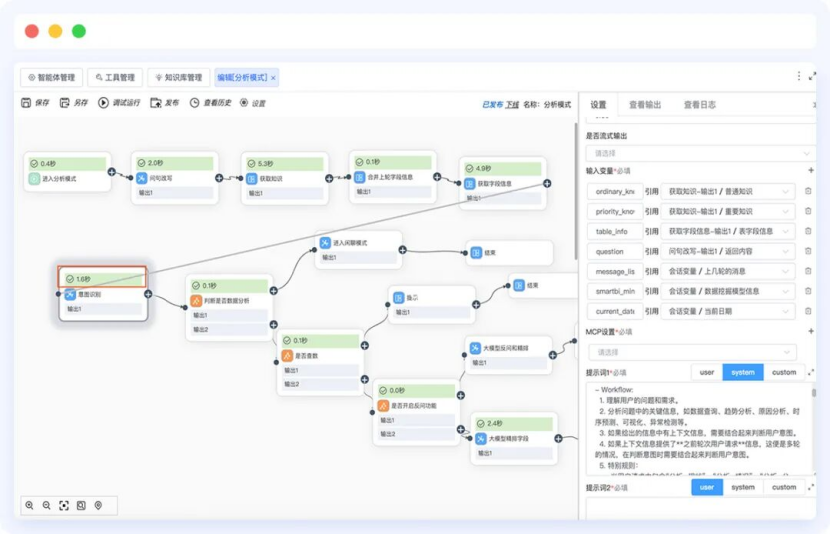The width and height of the screenshot is (830, 534).
Task: Click the 下线 offline link
Action: [512, 104]
